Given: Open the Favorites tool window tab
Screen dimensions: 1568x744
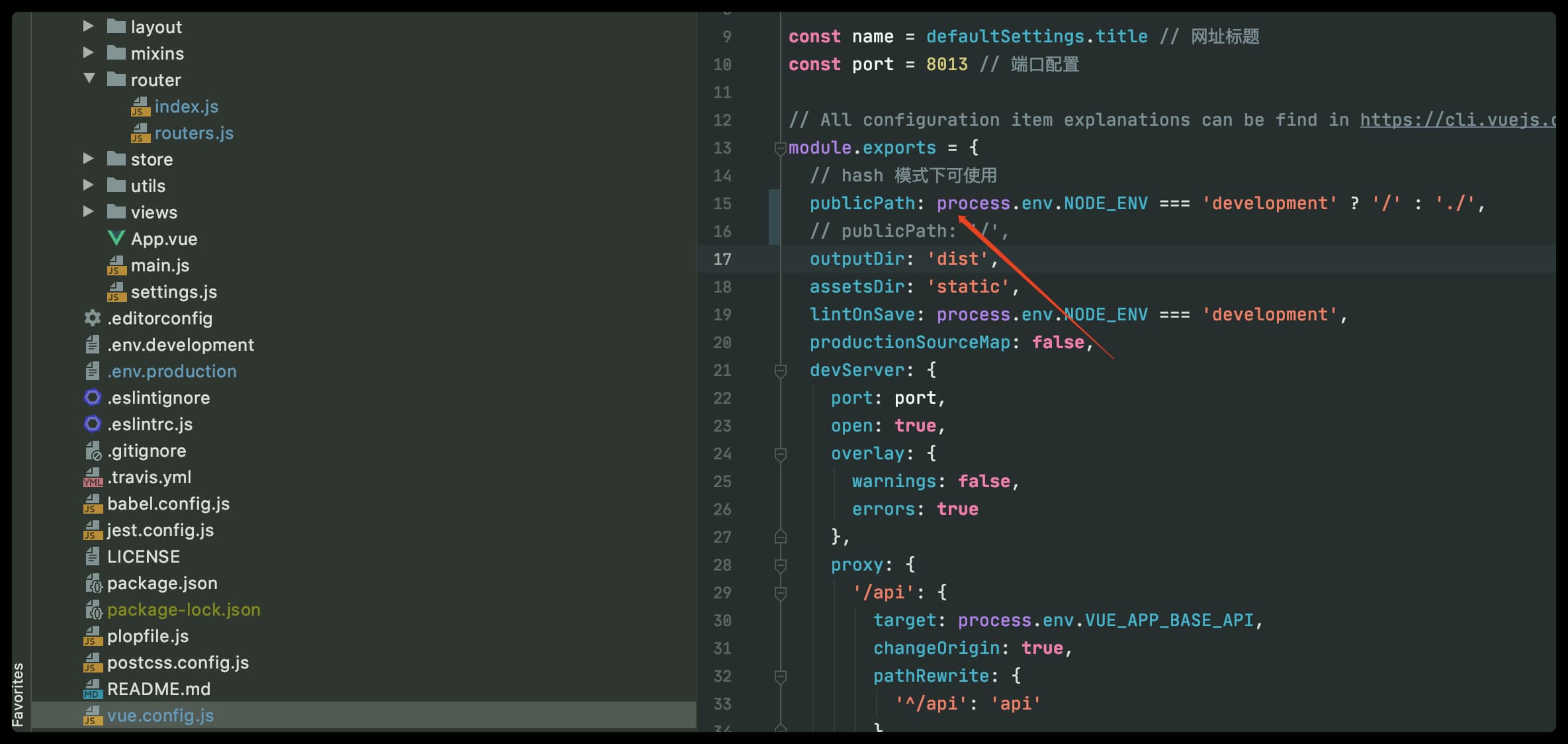Looking at the screenshot, I should click(18, 694).
